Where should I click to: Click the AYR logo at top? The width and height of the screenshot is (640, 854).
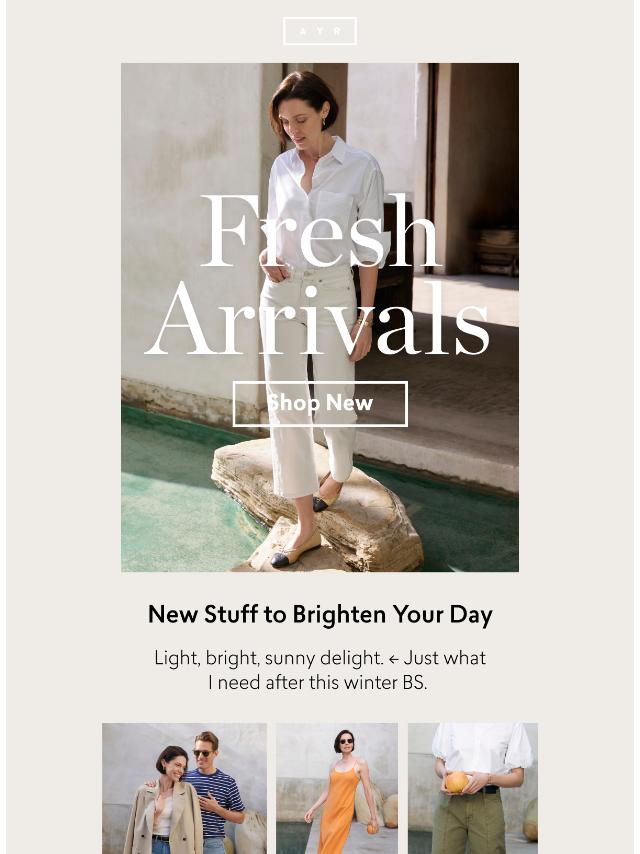pos(320,31)
